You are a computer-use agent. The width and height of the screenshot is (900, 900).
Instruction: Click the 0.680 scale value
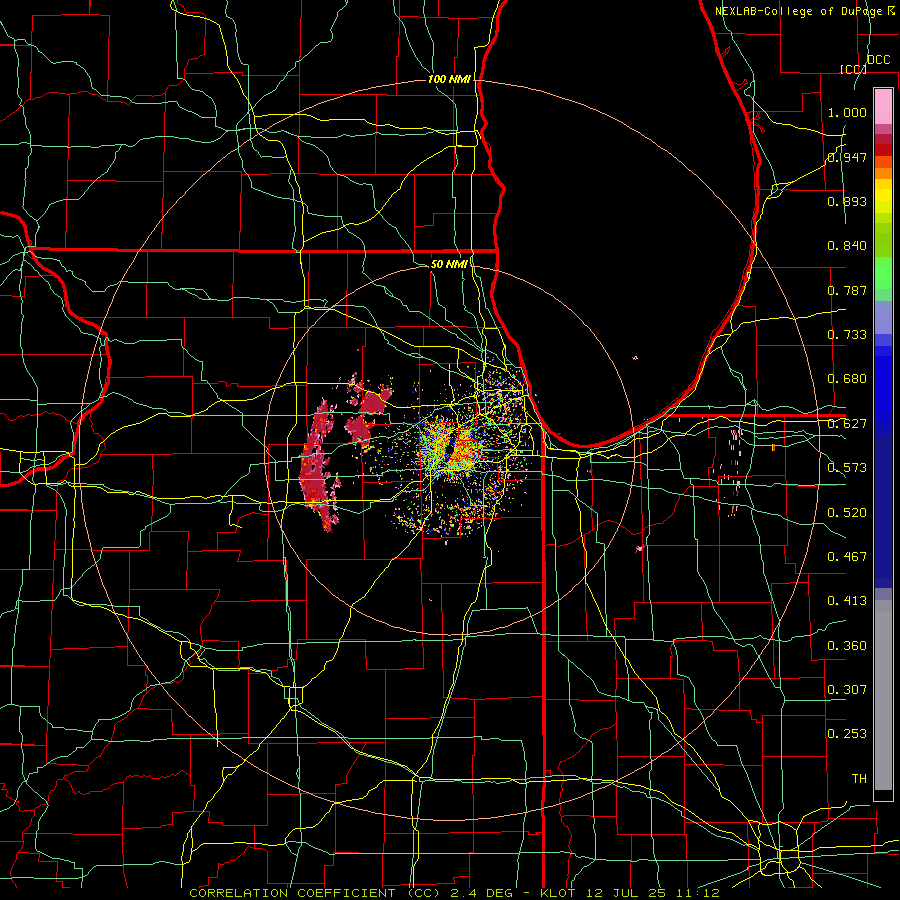847,379
